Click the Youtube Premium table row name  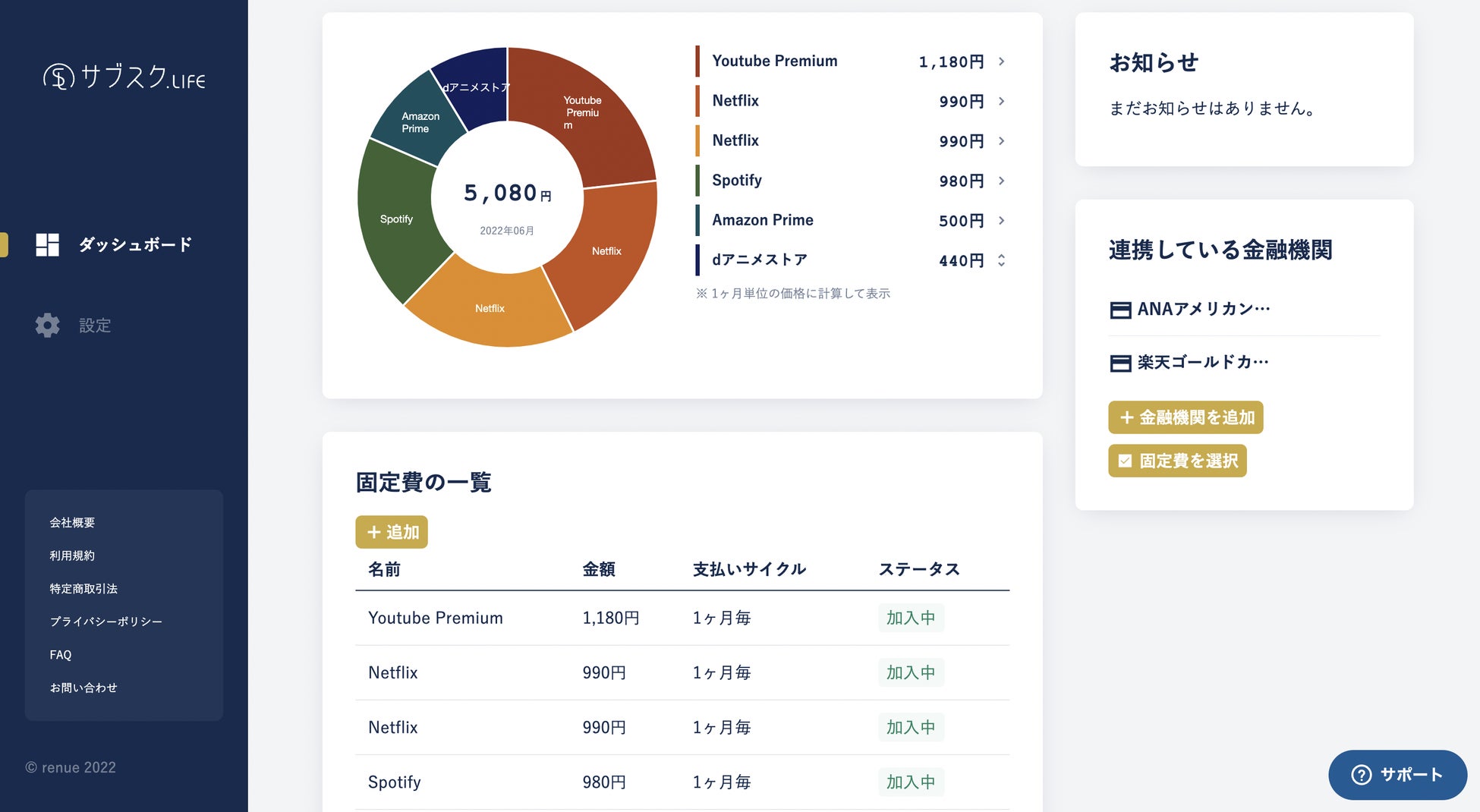point(436,618)
